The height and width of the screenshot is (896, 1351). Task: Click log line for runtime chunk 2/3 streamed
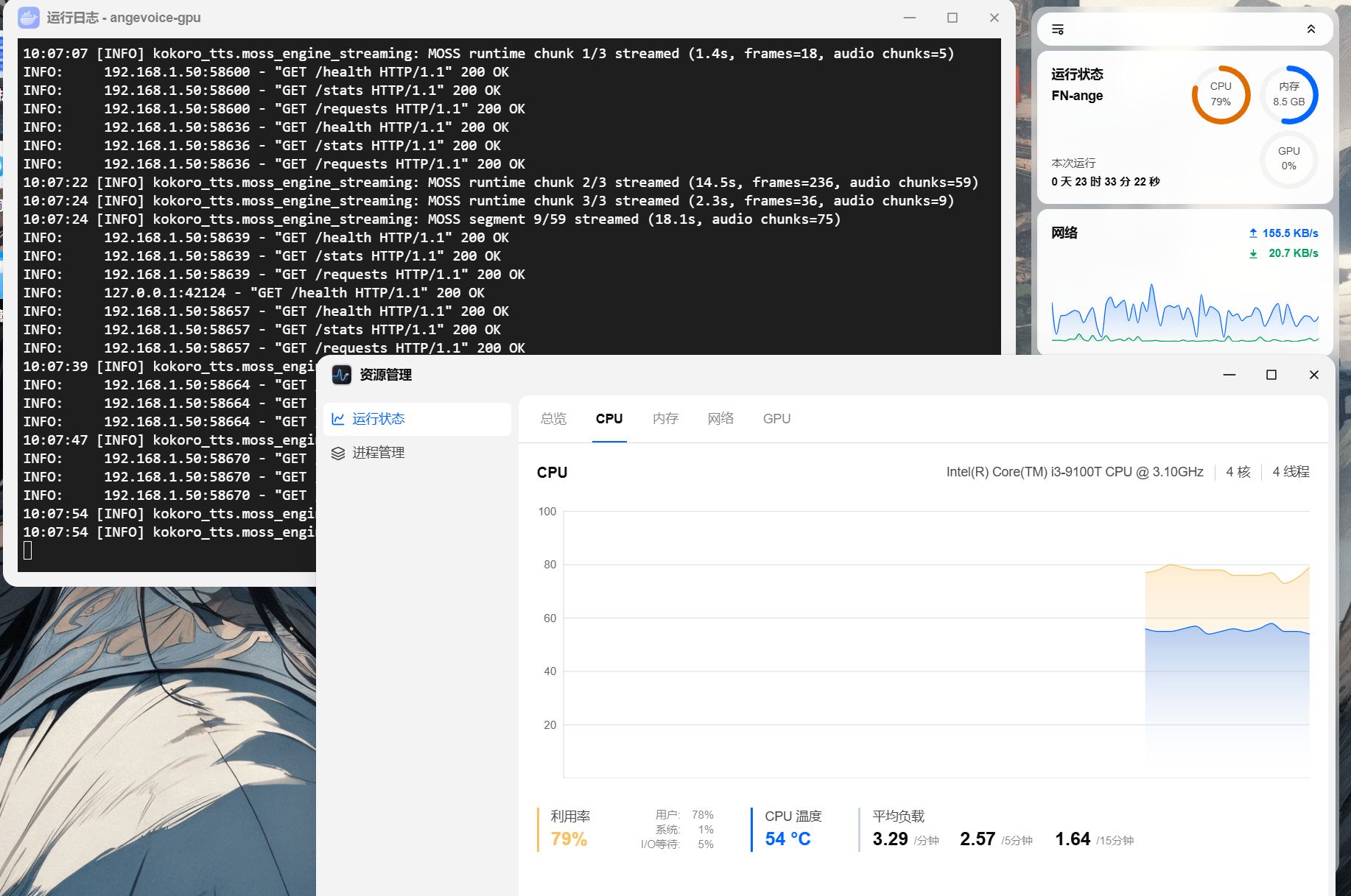tap(501, 183)
